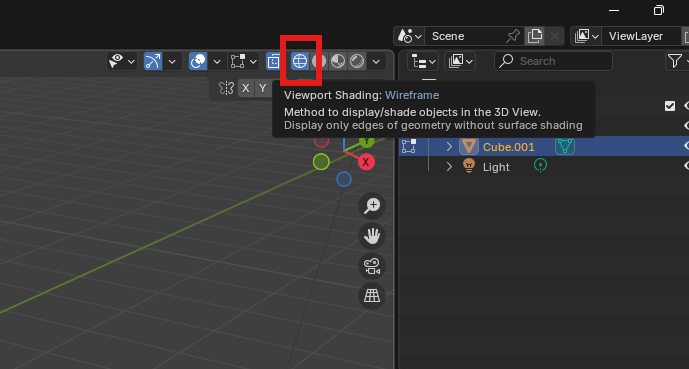Open the outliner view layer type dropdown
The image size is (689, 369).
point(460,62)
